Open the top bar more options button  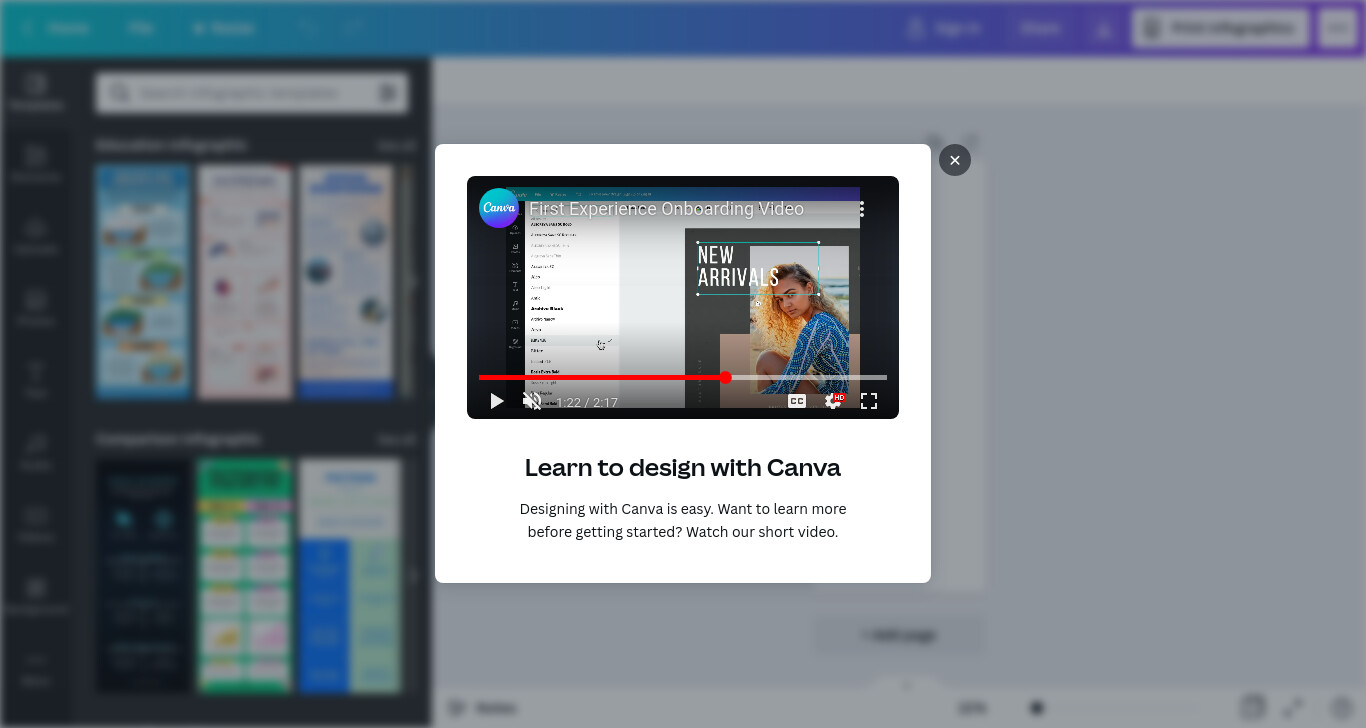click(1338, 28)
